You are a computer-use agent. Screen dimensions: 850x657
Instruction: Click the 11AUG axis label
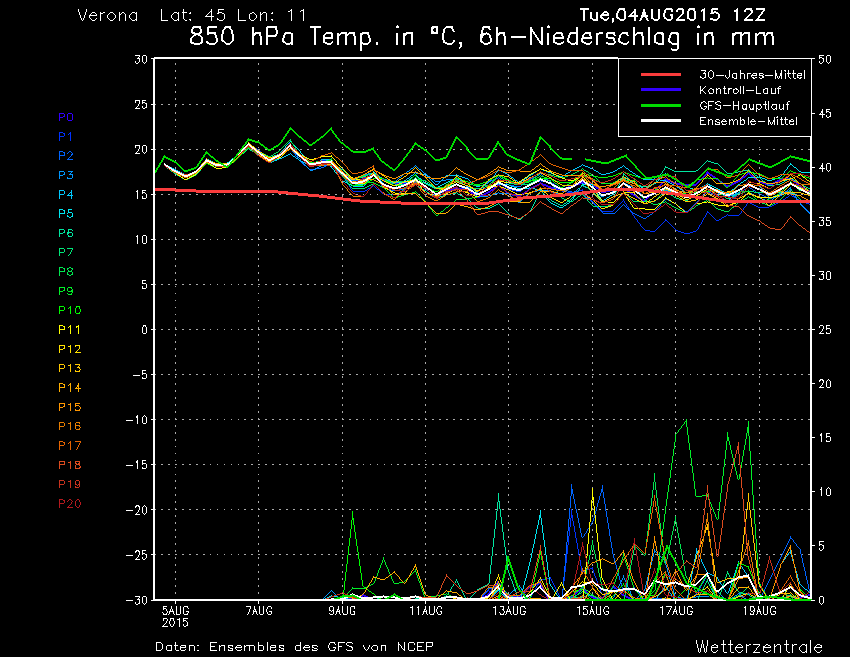pyautogui.click(x=426, y=611)
